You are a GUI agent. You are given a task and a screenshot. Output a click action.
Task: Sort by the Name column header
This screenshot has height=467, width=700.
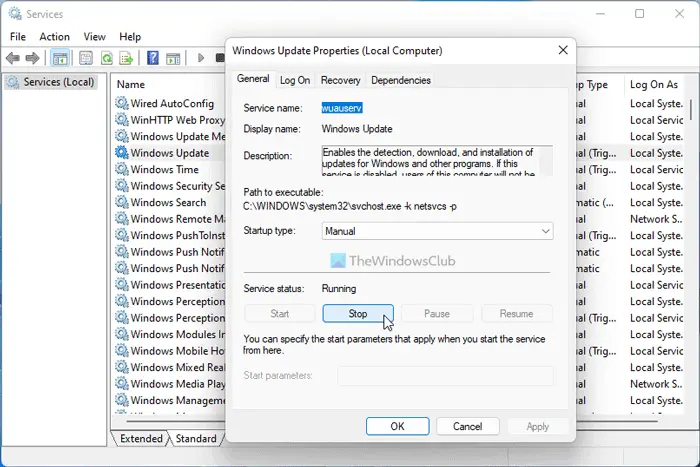click(x=131, y=84)
